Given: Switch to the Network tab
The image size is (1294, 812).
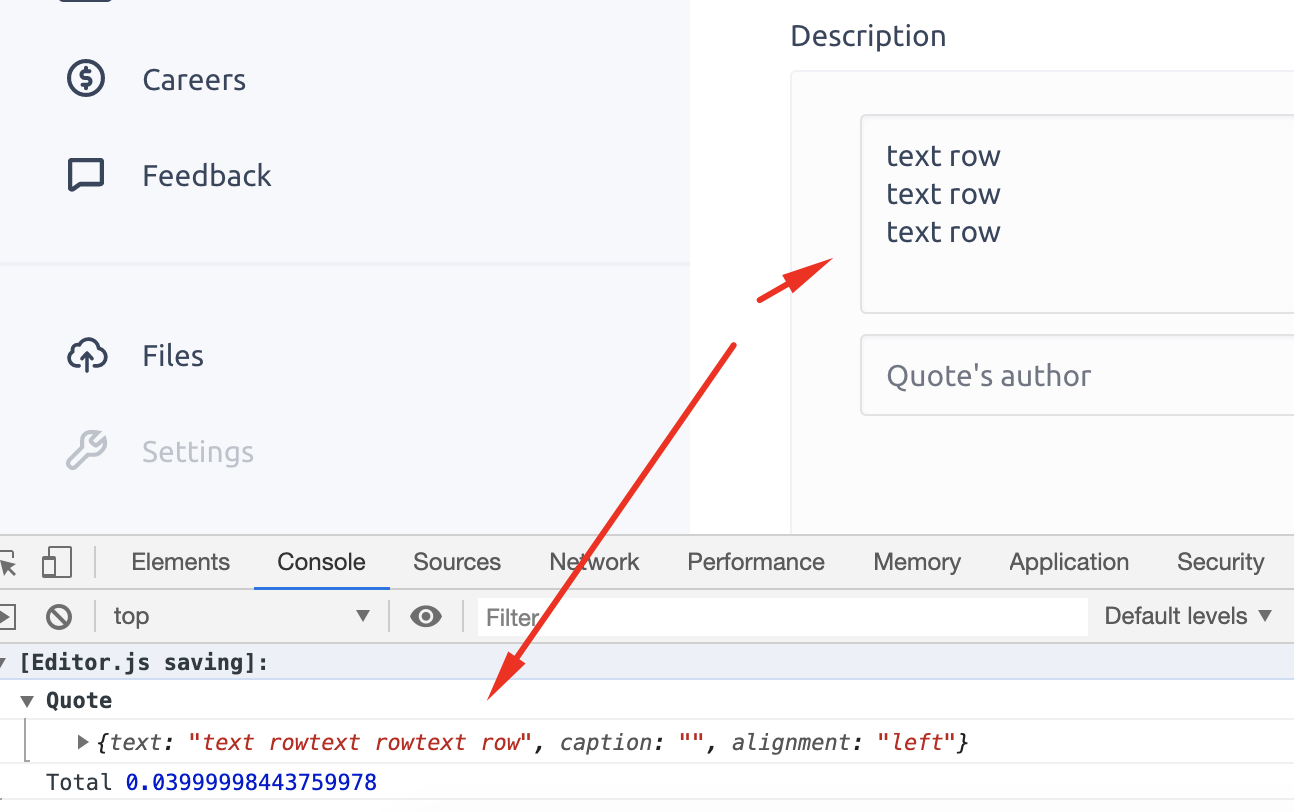Looking at the screenshot, I should click(594, 561).
